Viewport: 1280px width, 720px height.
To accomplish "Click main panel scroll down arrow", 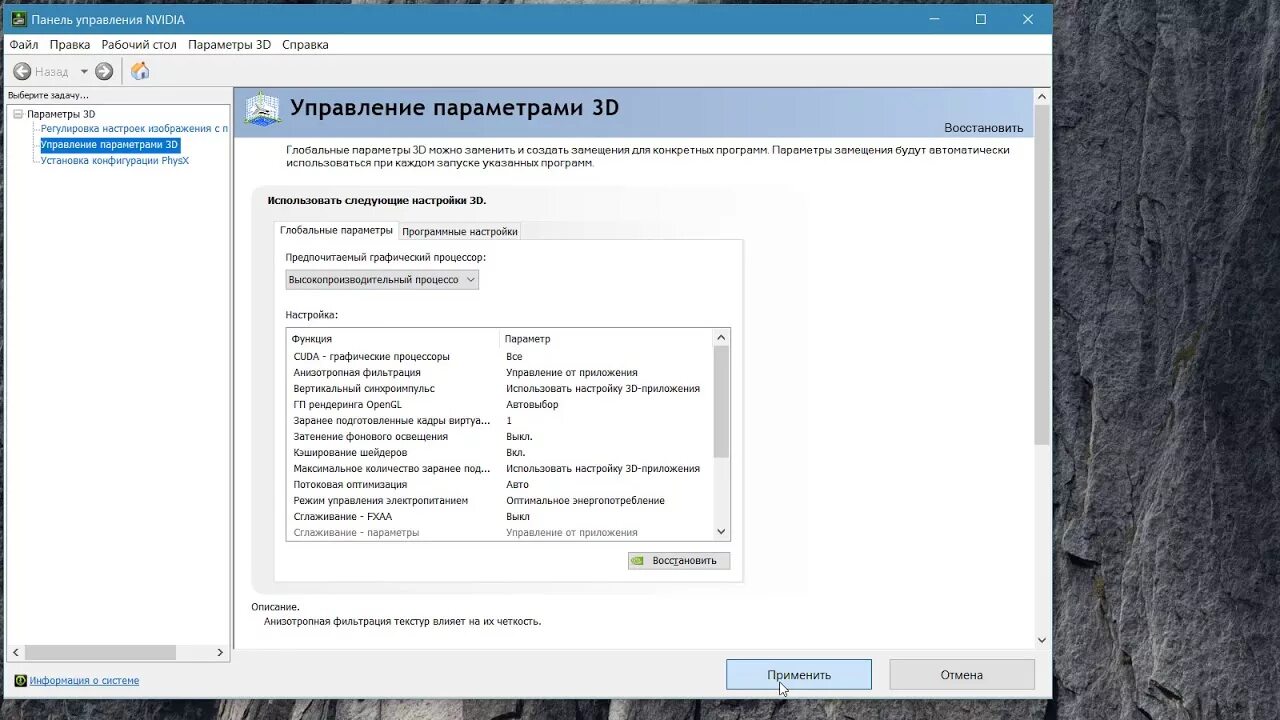I will tap(1042, 640).
